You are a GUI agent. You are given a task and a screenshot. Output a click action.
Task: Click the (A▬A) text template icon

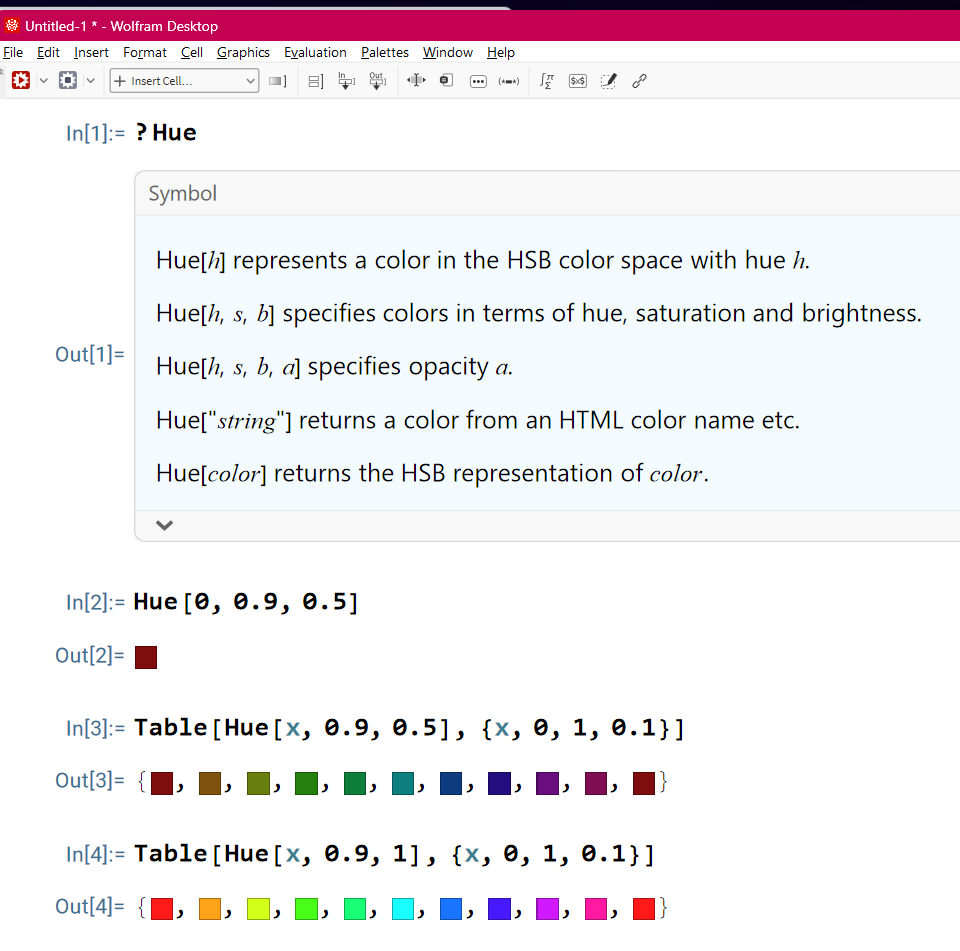tap(509, 81)
